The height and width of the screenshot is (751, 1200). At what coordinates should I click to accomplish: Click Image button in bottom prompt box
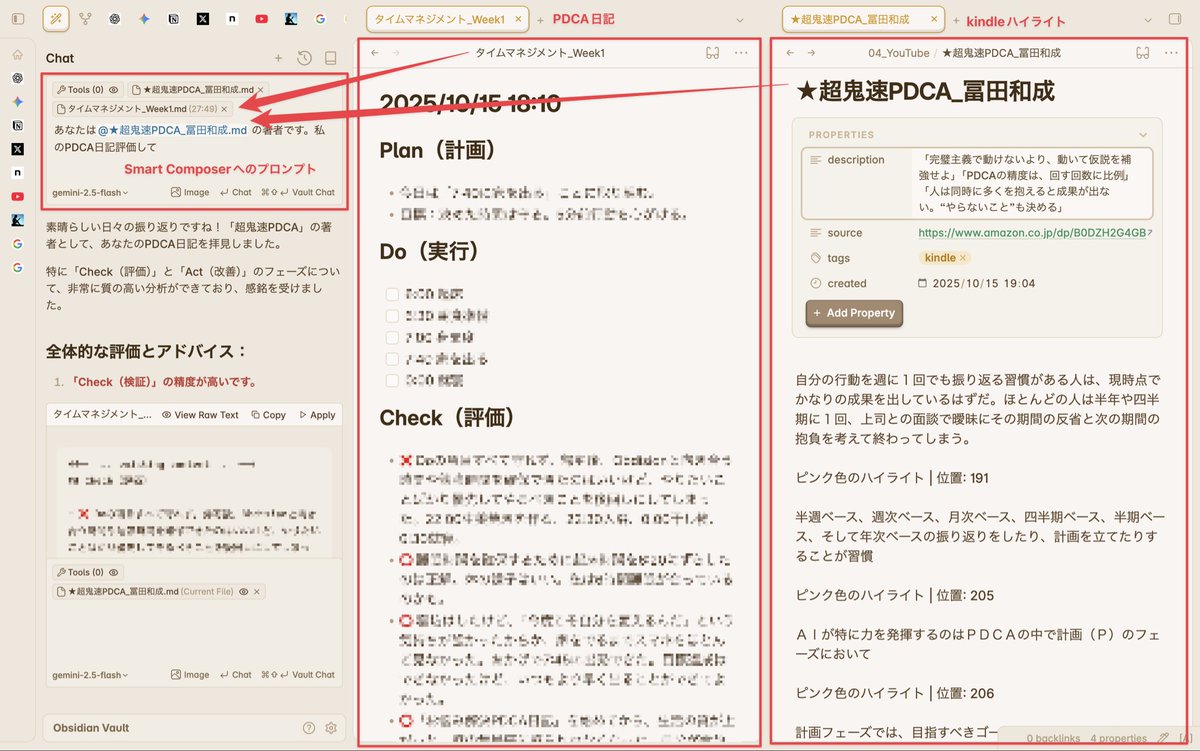190,675
